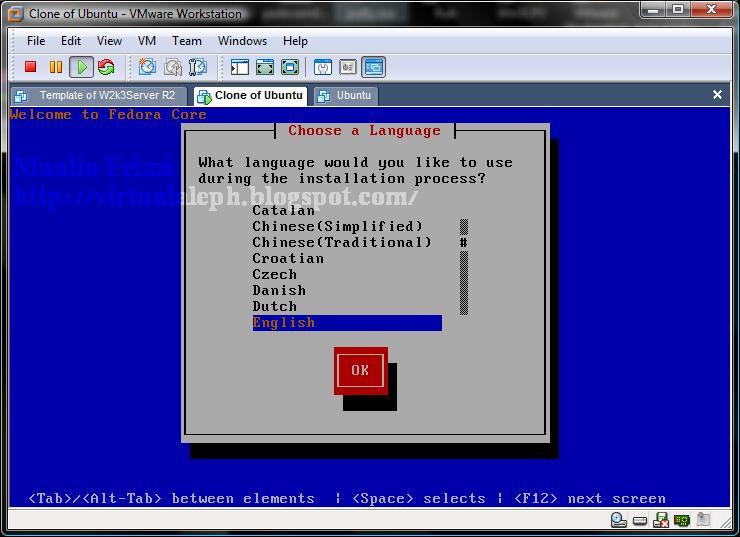The image size is (740, 537).
Task: Switch to the Ubuntu tab
Action: click(x=346, y=96)
